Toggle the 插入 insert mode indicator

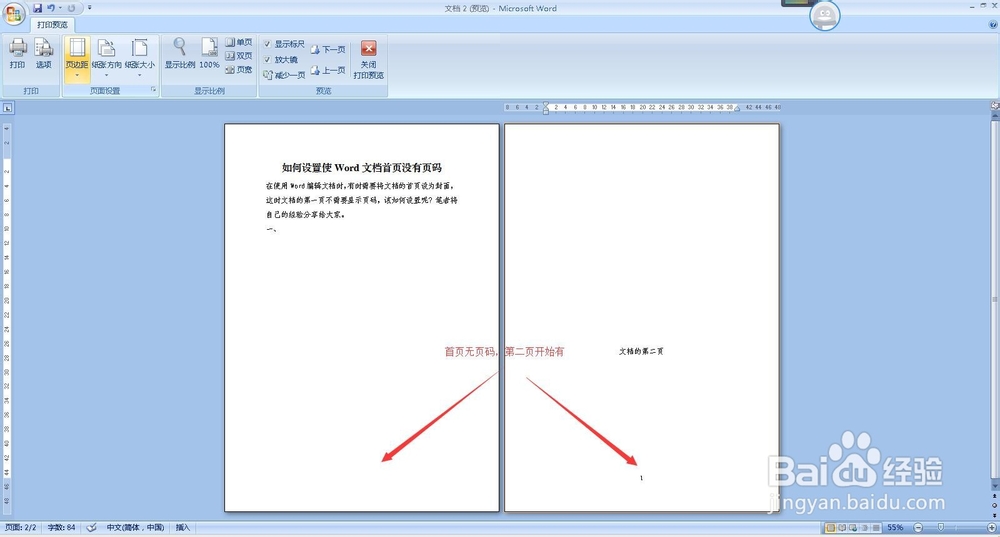[183, 527]
